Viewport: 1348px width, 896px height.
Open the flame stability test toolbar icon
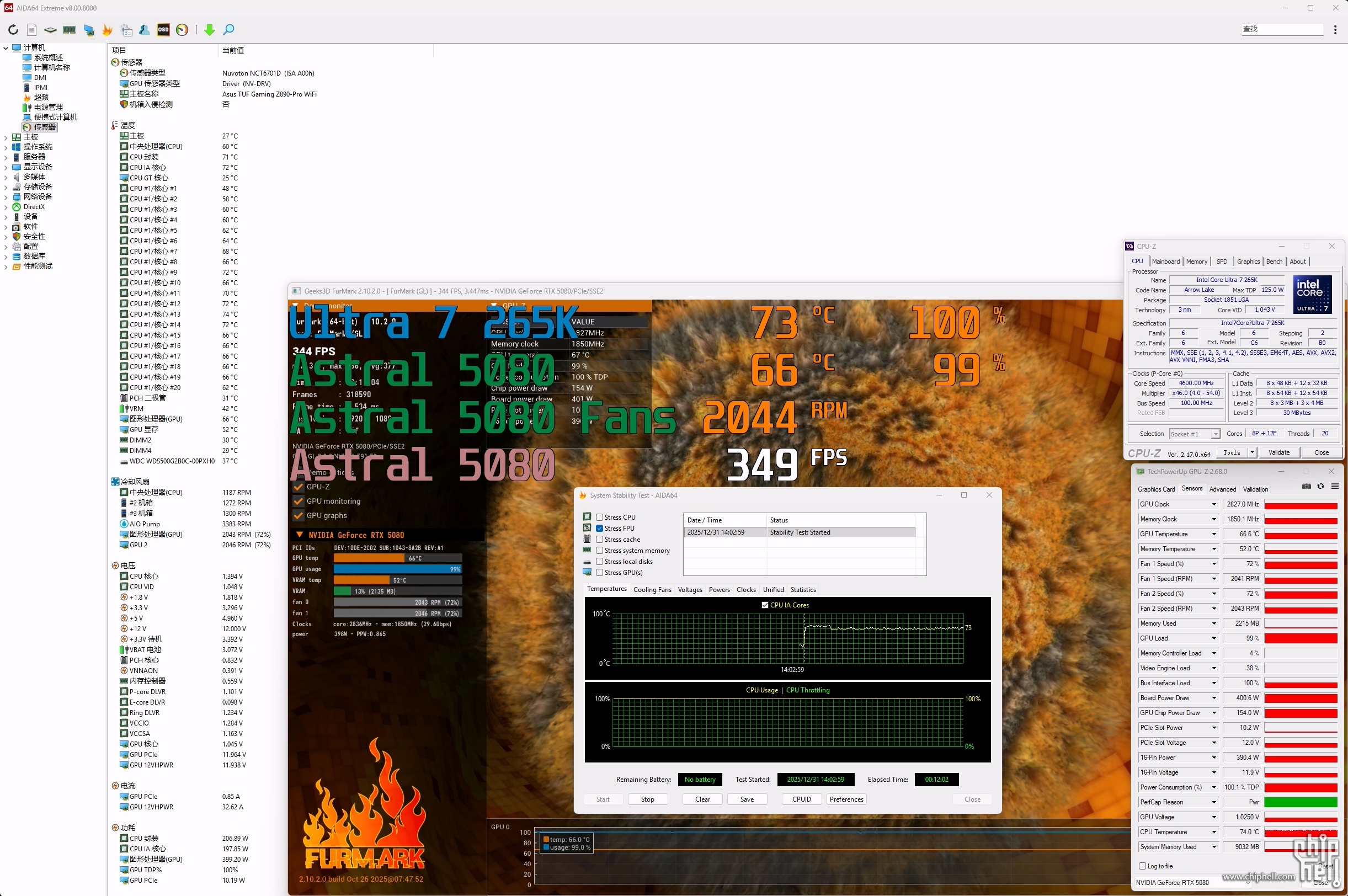pos(108,30)
